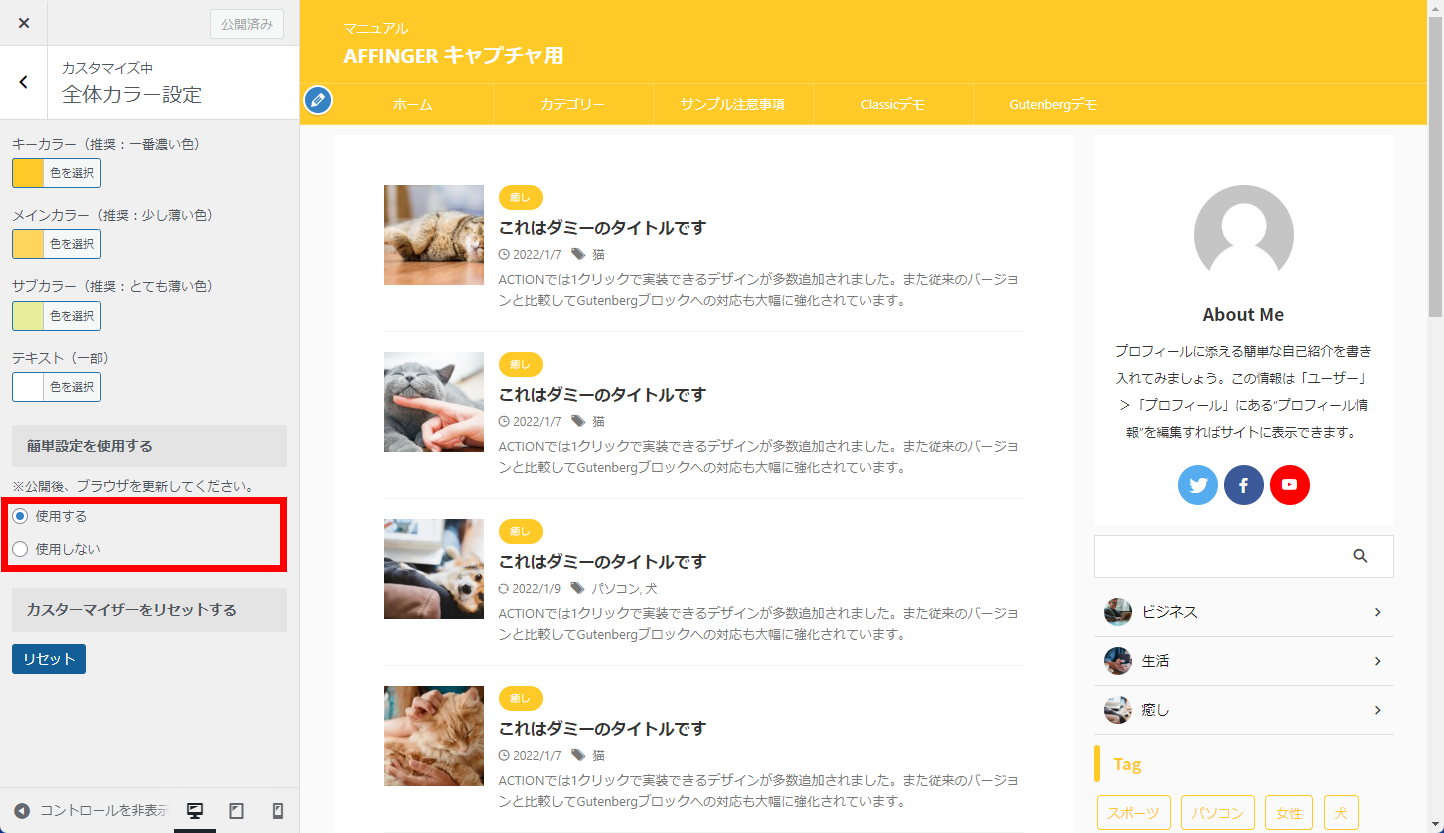1444x833 pixels.
Task: Open the sleeping kitten post thumbnail
Action: [434, 235]
